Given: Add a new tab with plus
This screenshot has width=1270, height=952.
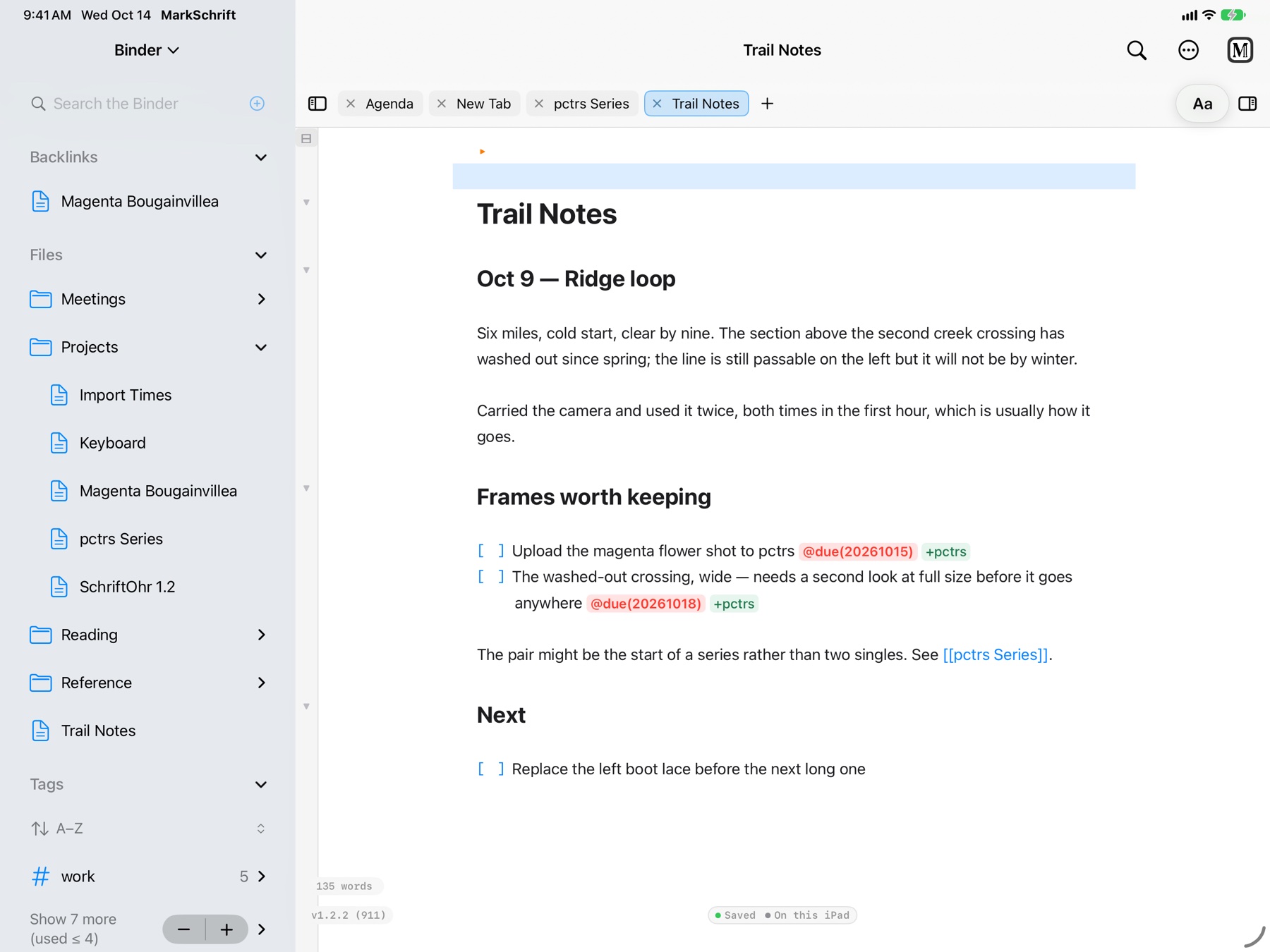Looking at the screenshot, I should [768, 104].
